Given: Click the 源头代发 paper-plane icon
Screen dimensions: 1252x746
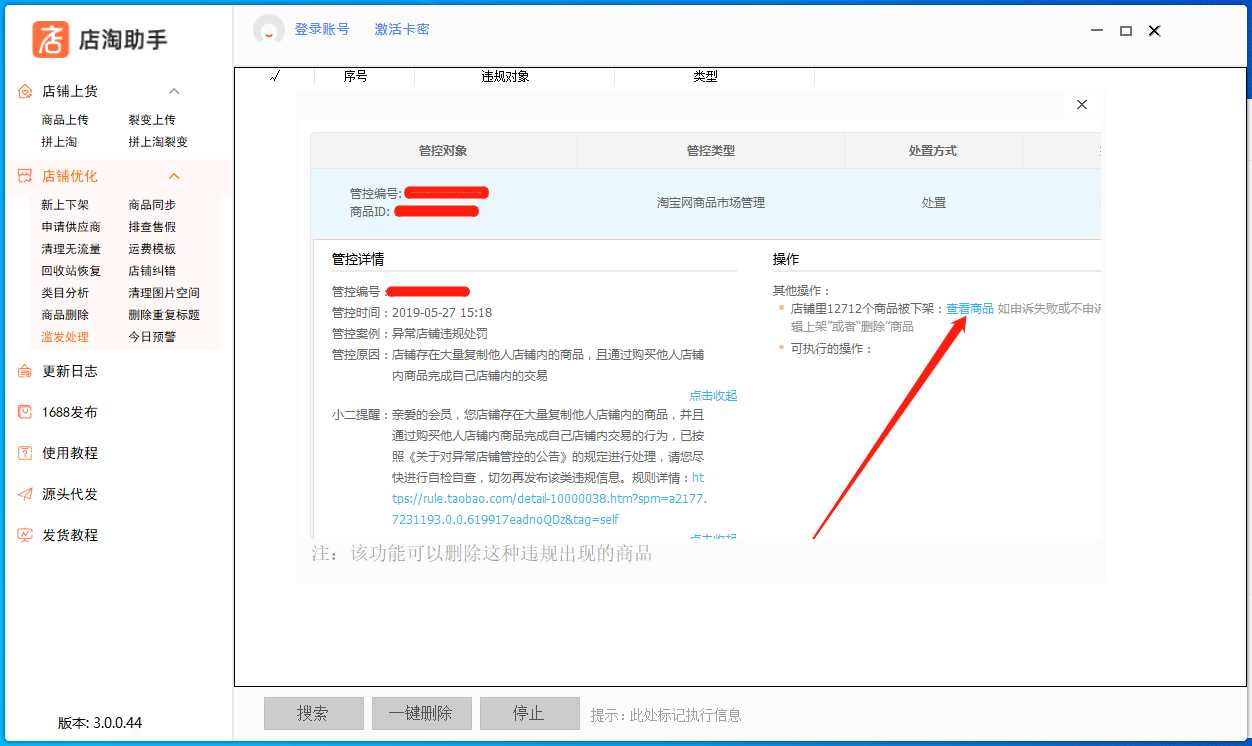Looking at the screenshot, I should [x=25, y=494].
